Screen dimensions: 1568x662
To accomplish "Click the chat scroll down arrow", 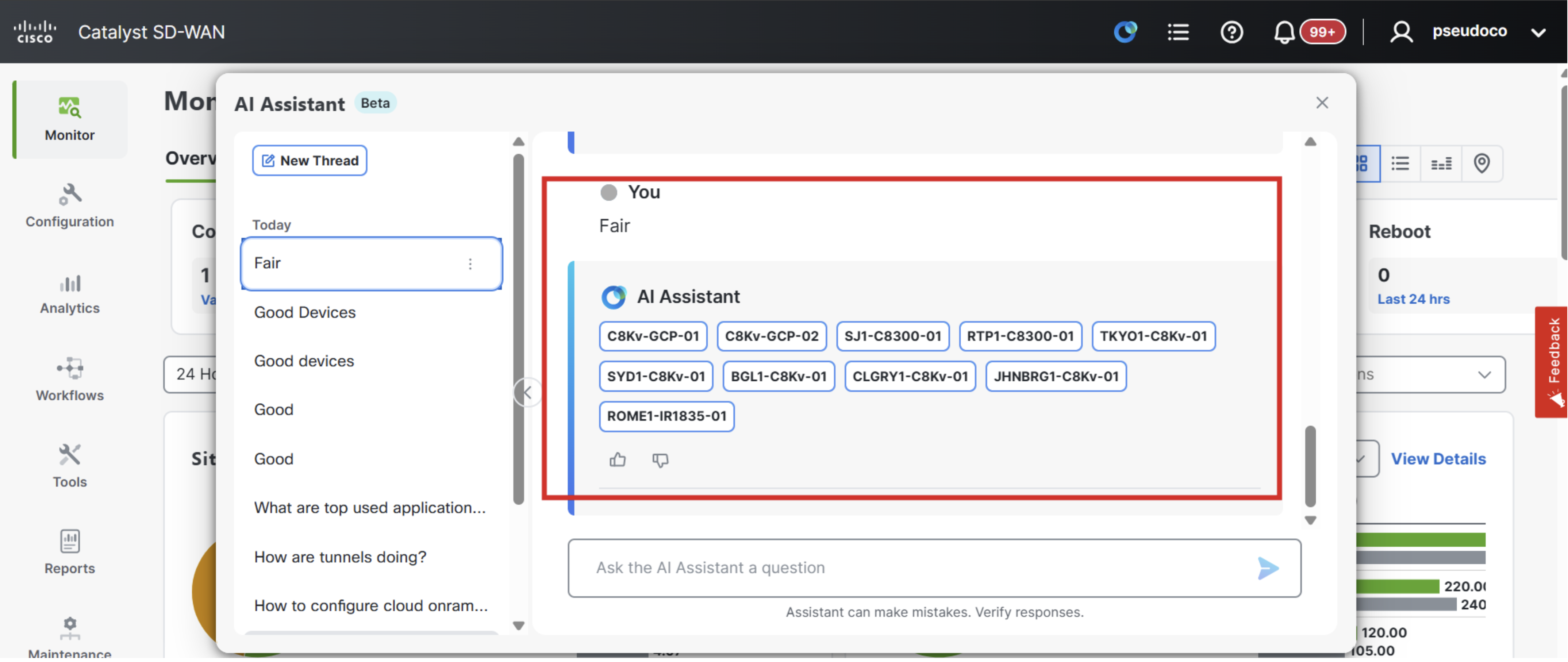I will coord(1310,521).
